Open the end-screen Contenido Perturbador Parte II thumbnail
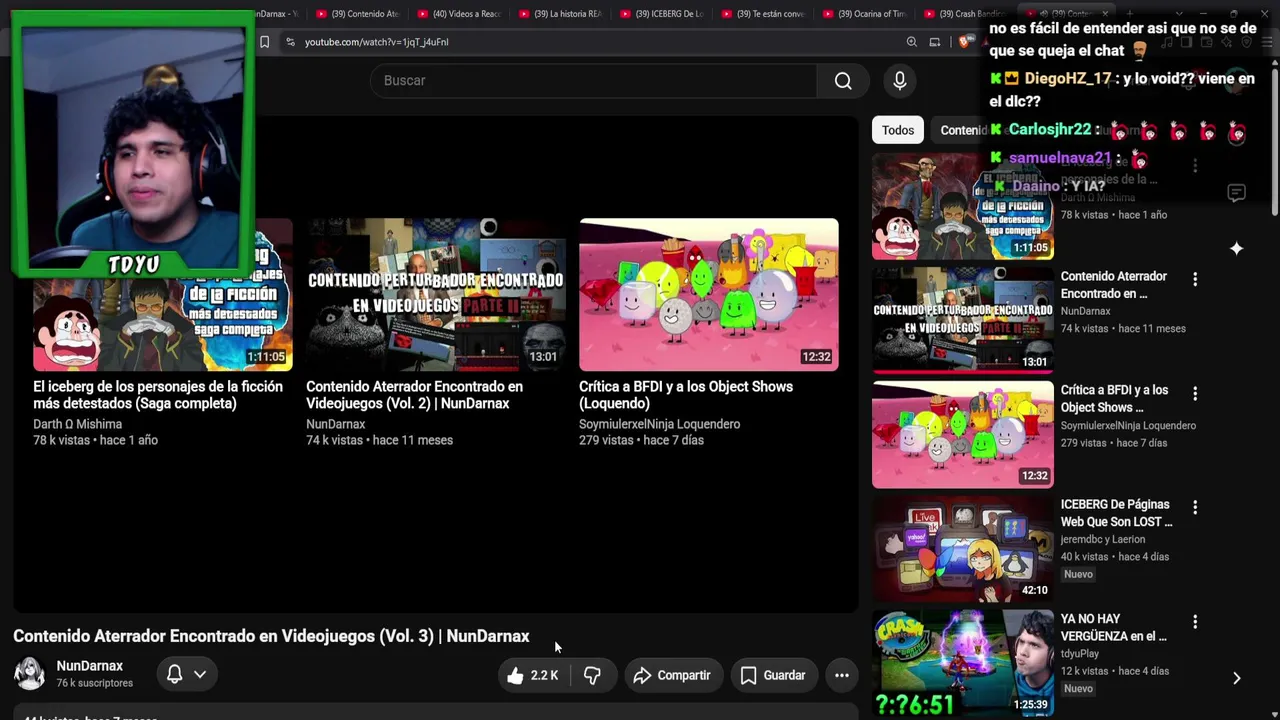1280x720 pixels. click(x=435, y=295)
